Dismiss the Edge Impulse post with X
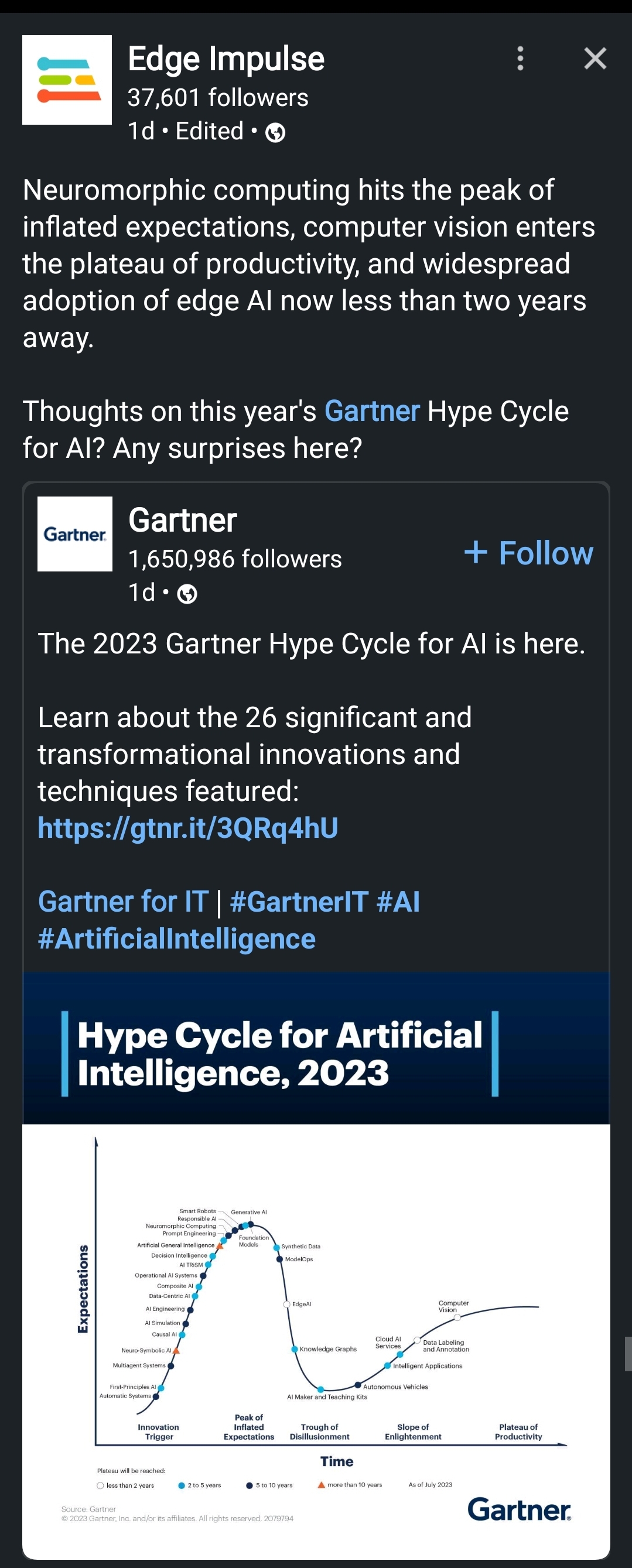 (595, 59)
